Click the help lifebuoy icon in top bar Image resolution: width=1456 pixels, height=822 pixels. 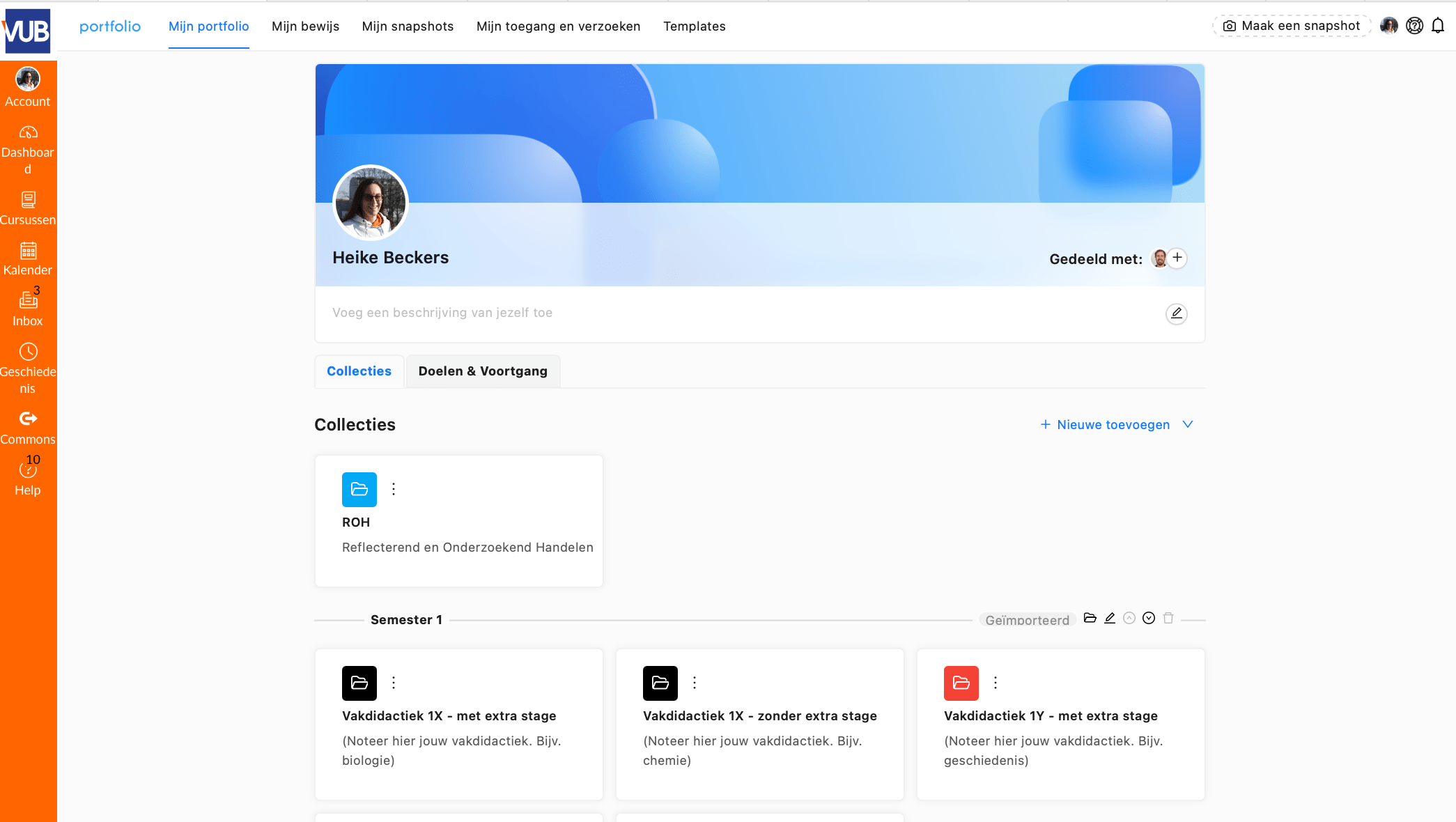click(1414, 26)
